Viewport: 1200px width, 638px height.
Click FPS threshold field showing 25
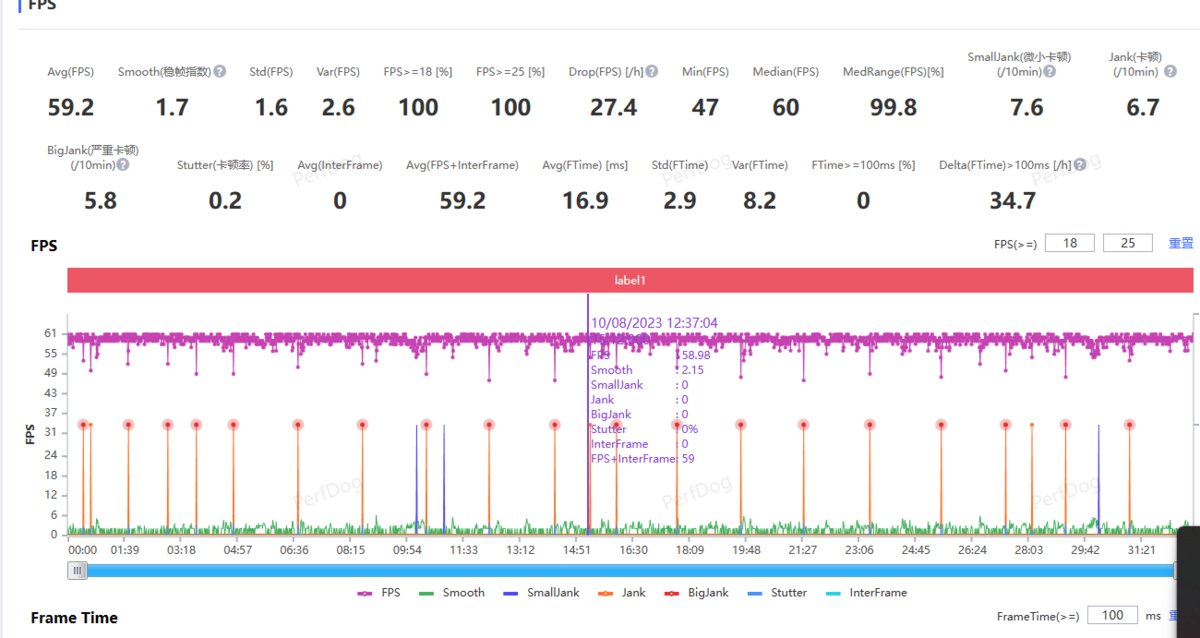[x=1128, y=243]
